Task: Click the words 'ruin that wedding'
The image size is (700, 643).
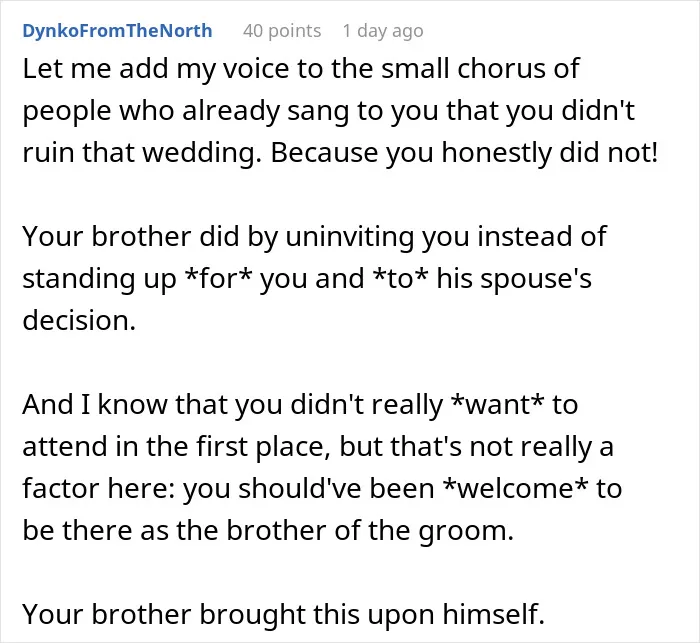Action: (142, 153)
